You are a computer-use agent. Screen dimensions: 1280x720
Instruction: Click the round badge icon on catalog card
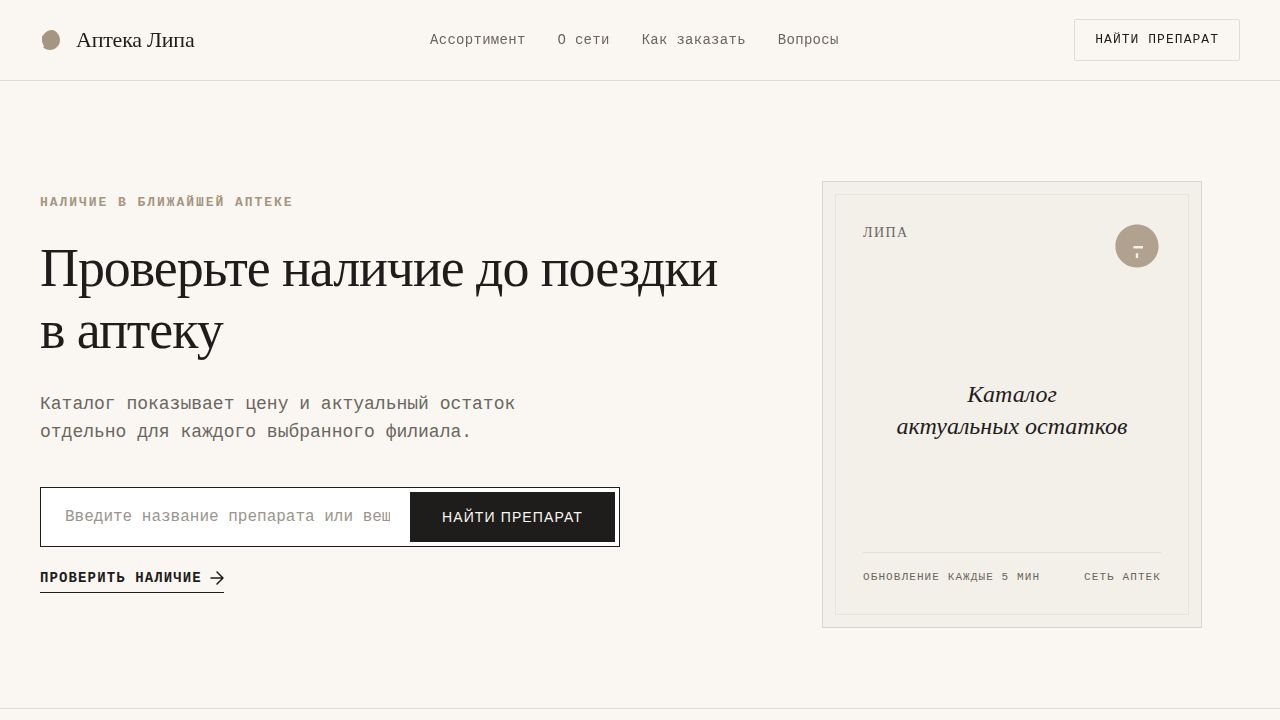tap(1137, 246)
